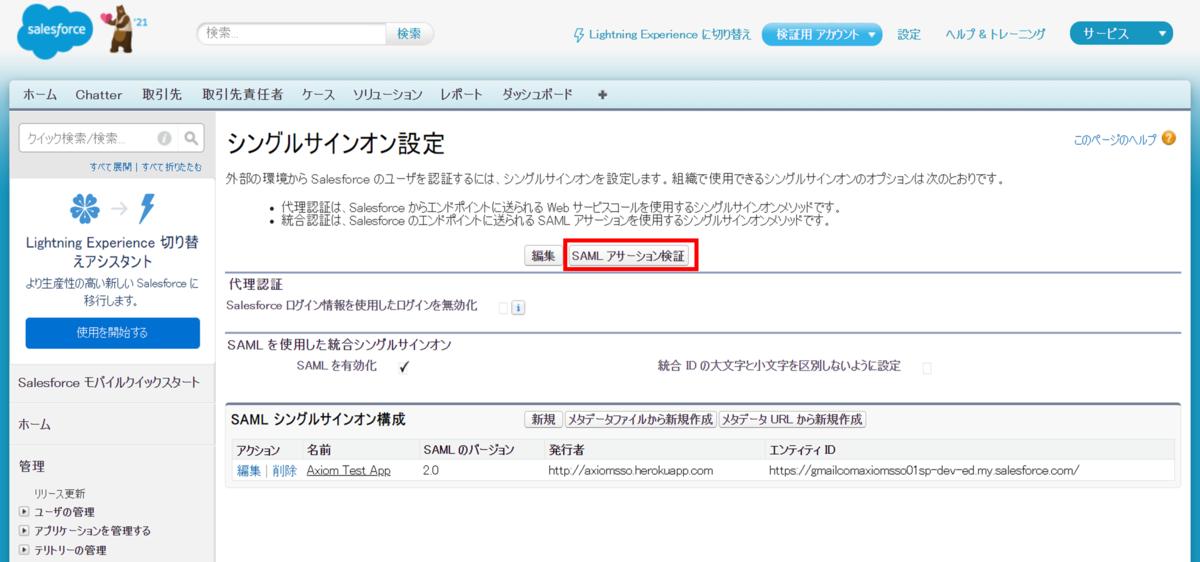Click すべて折りたたむ link in sidebar
This screenshot has height=562, width=1200.
171,167
